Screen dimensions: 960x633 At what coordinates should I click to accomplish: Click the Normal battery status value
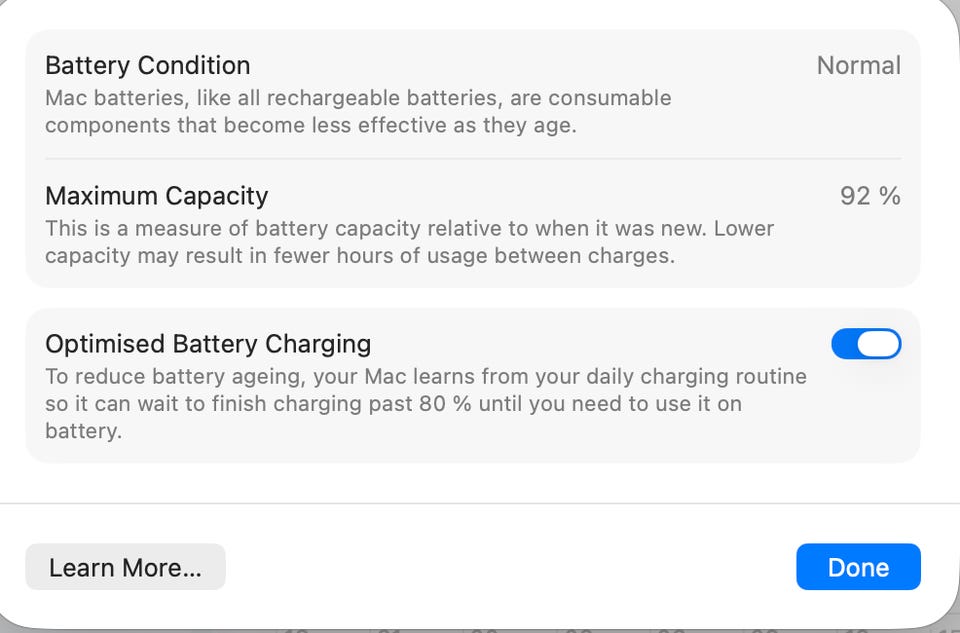858,66
